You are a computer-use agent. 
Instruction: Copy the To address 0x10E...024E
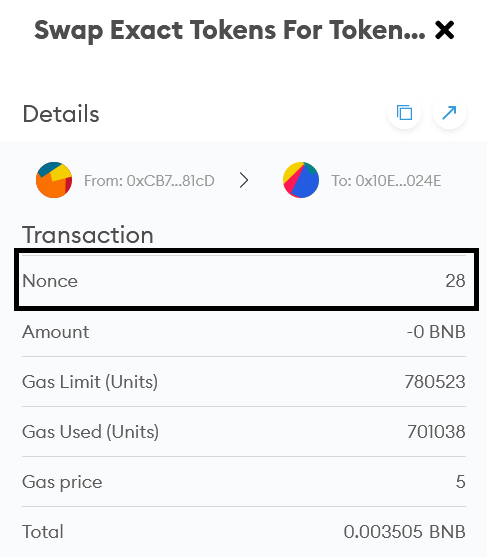(x=386, y=181)
